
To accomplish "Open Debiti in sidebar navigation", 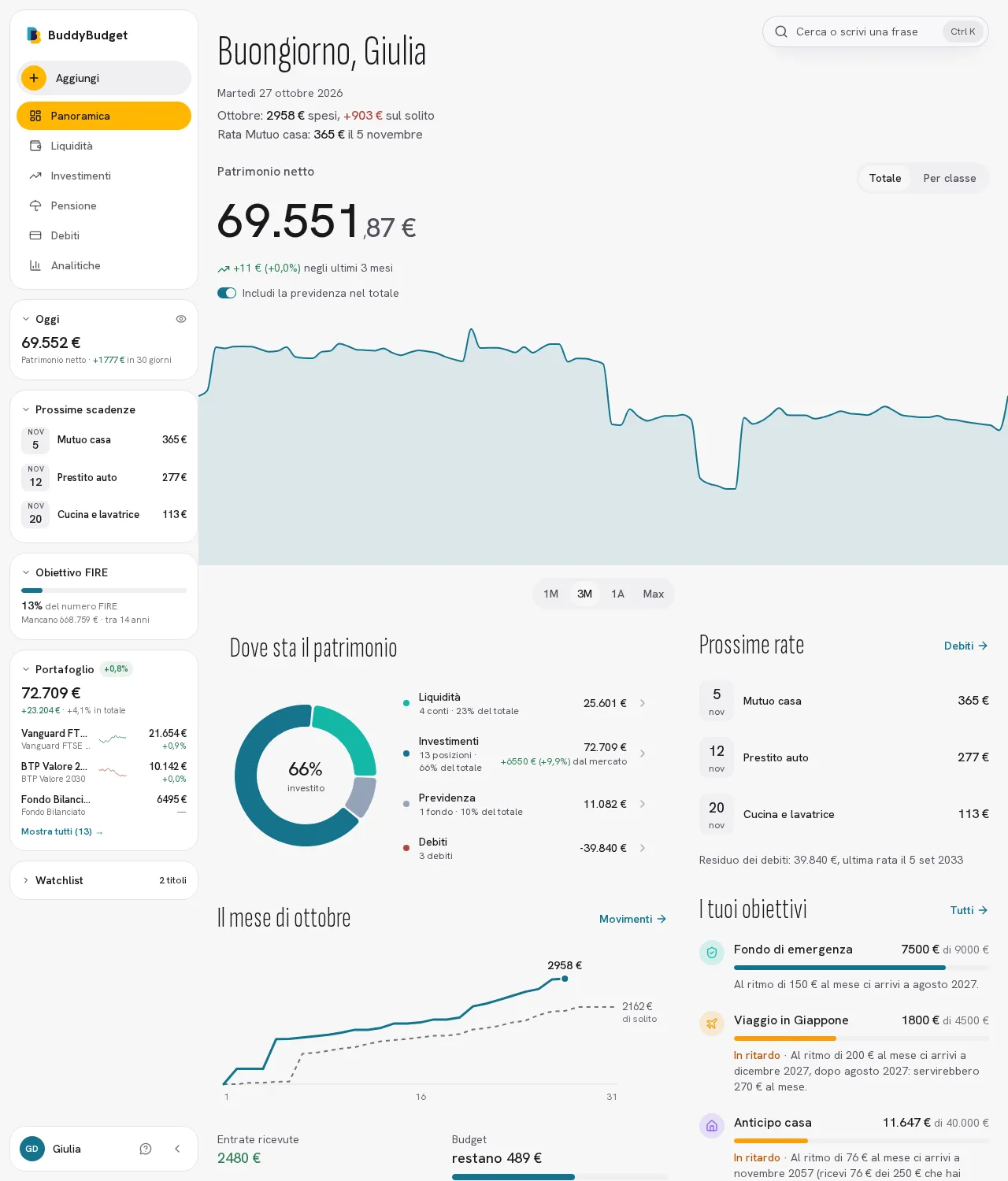I will click(x=104, y=235).
